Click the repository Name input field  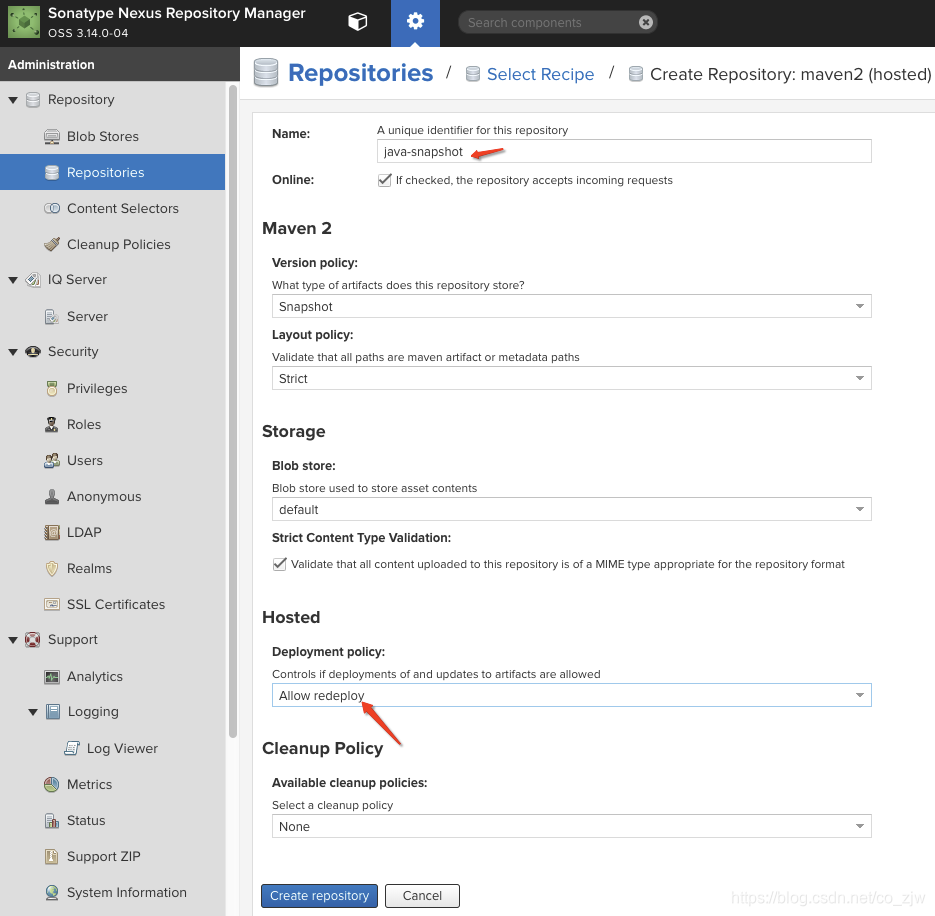624,151
